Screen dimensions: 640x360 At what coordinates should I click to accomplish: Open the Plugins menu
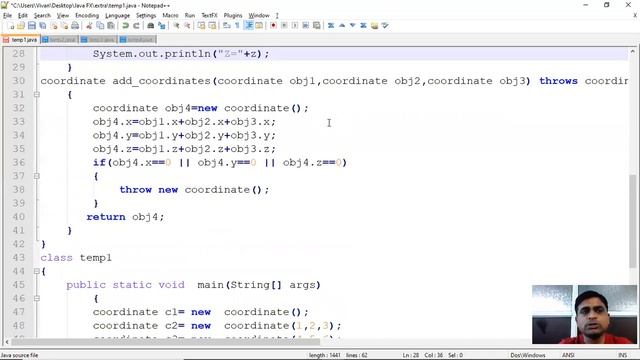tap(233, 16)
